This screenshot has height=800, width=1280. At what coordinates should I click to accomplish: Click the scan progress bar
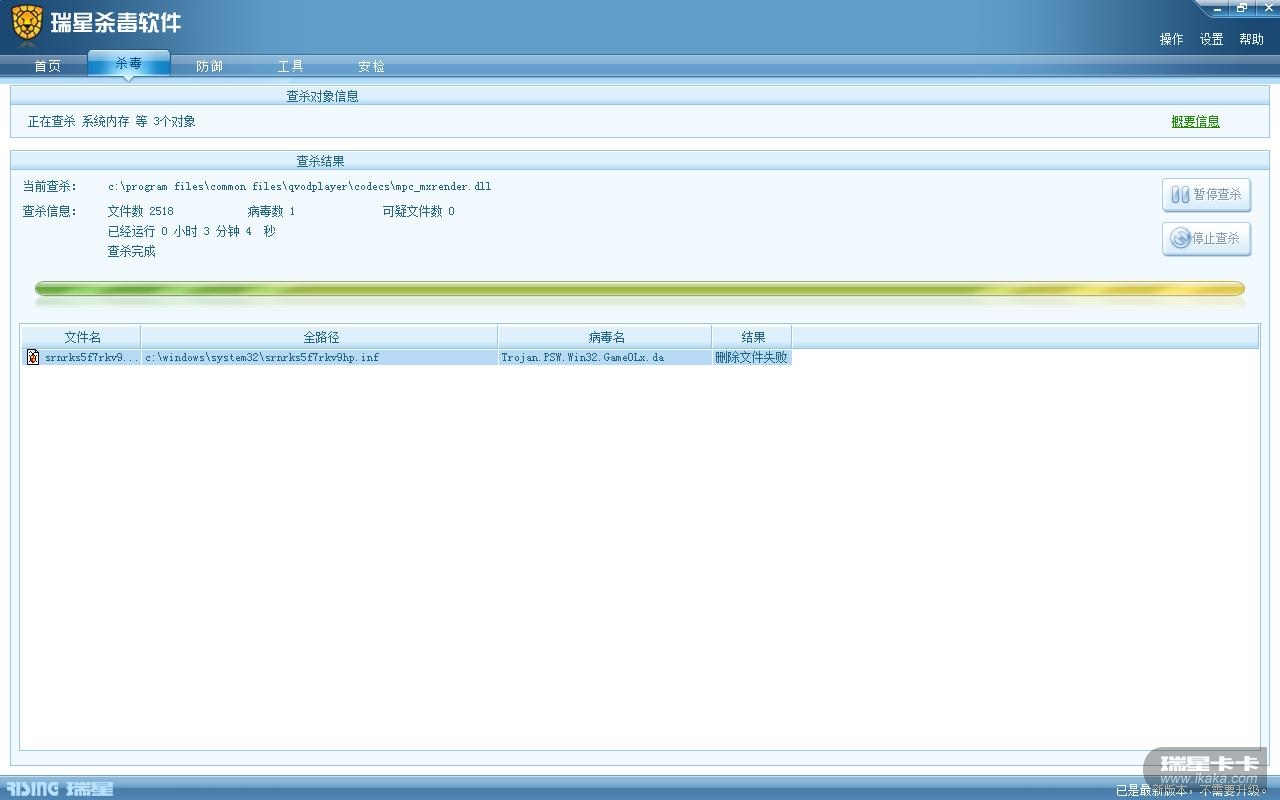pos(640,290)
